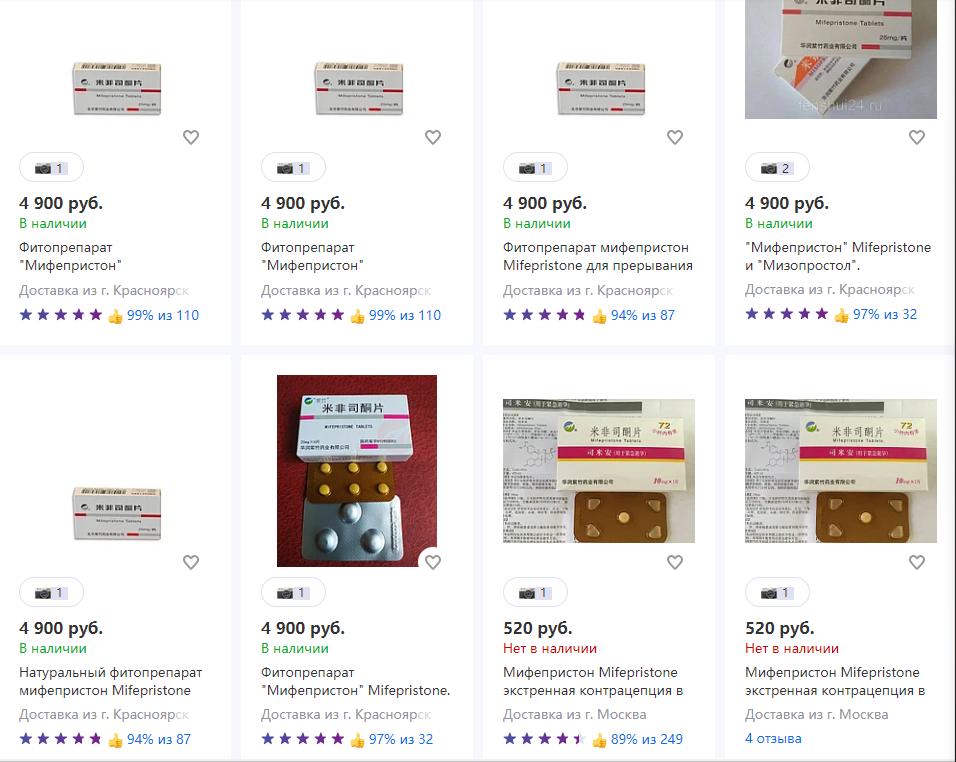
Task: Favorite the first Фитопрепарат Мифепристон listing
Action: point(191,137)
